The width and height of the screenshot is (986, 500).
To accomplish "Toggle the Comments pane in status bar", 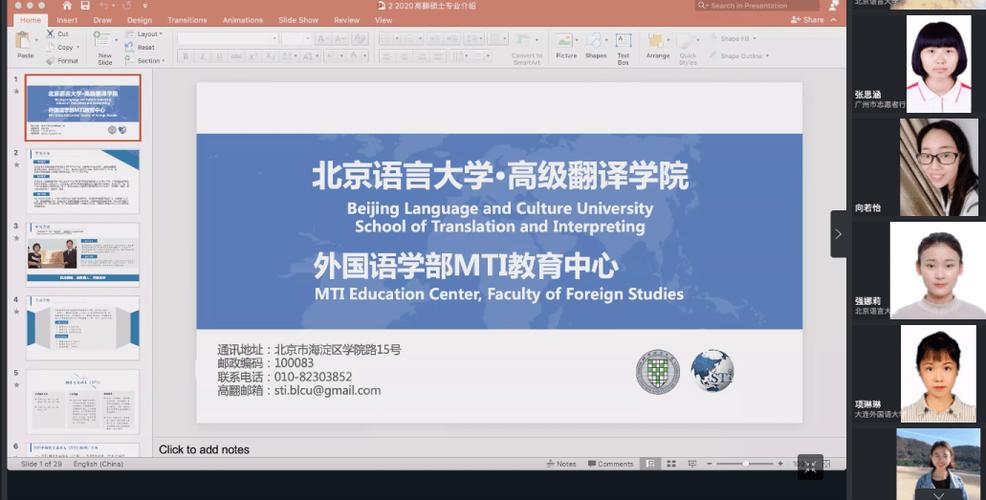I will coord(610,464).
